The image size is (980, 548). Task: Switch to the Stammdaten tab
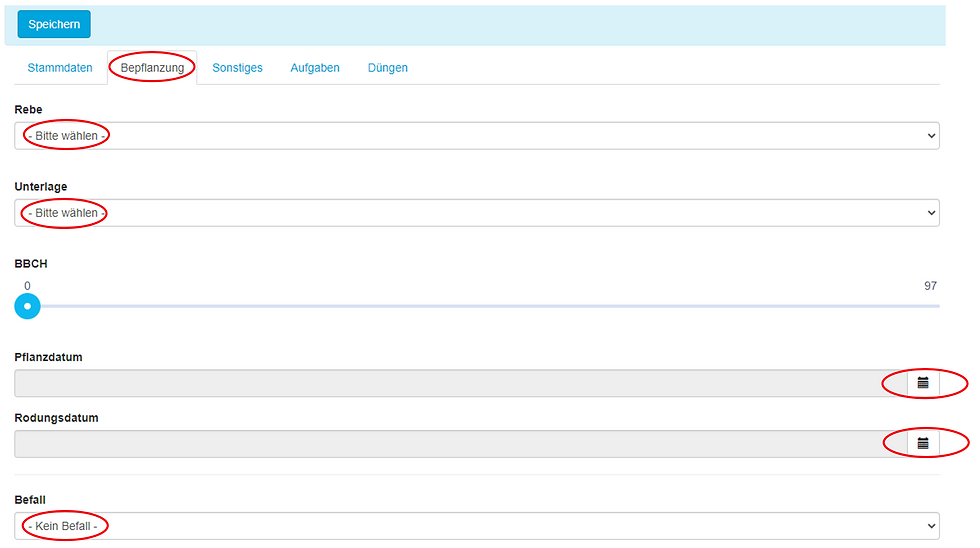pos(60,67)
